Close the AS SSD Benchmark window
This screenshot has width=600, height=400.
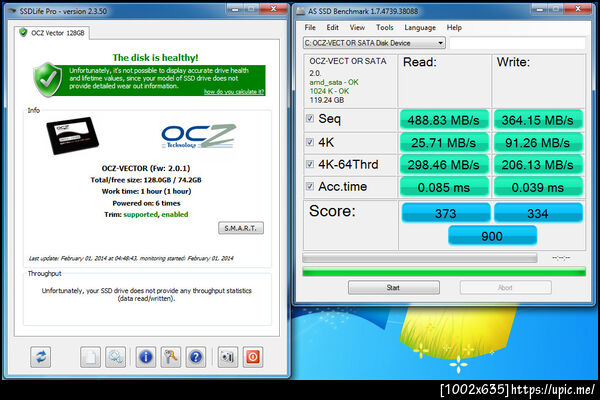[578, 9]
